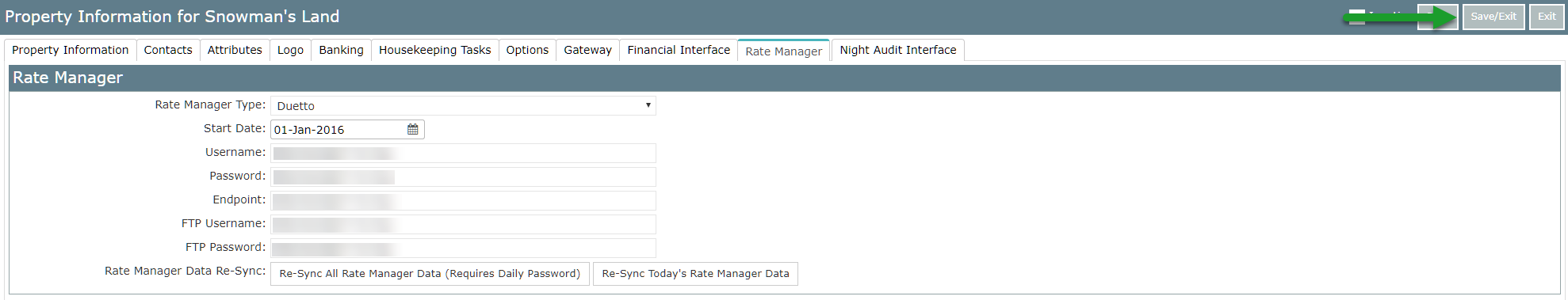Image resolution: width=1568 pixels, height=300 pixels.
Task: Switch to Housekeeping Tasks tab
Action: click(434, 50)
